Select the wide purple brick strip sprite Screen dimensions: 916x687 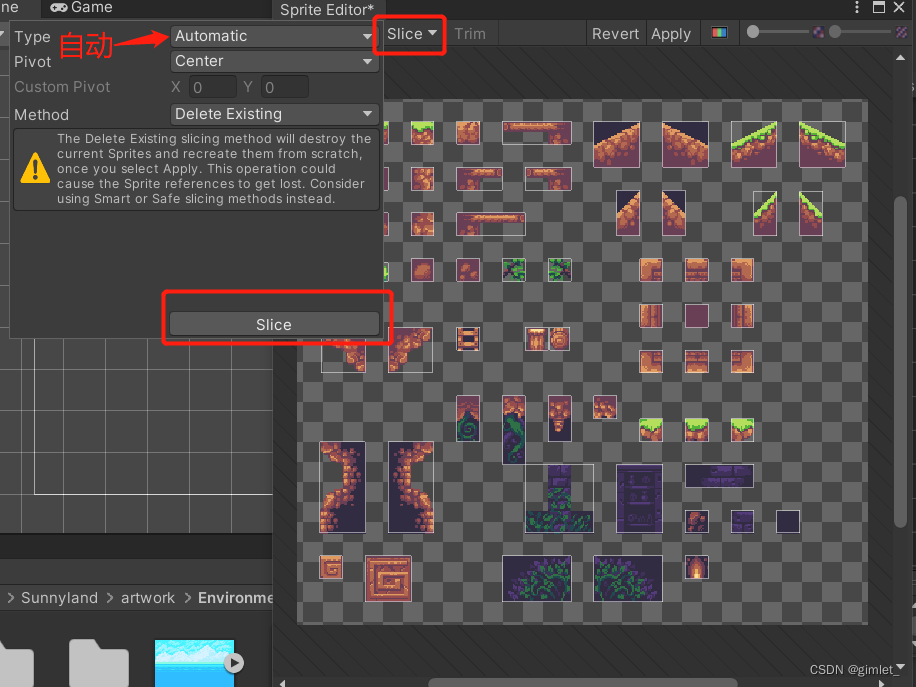(719, 476)
